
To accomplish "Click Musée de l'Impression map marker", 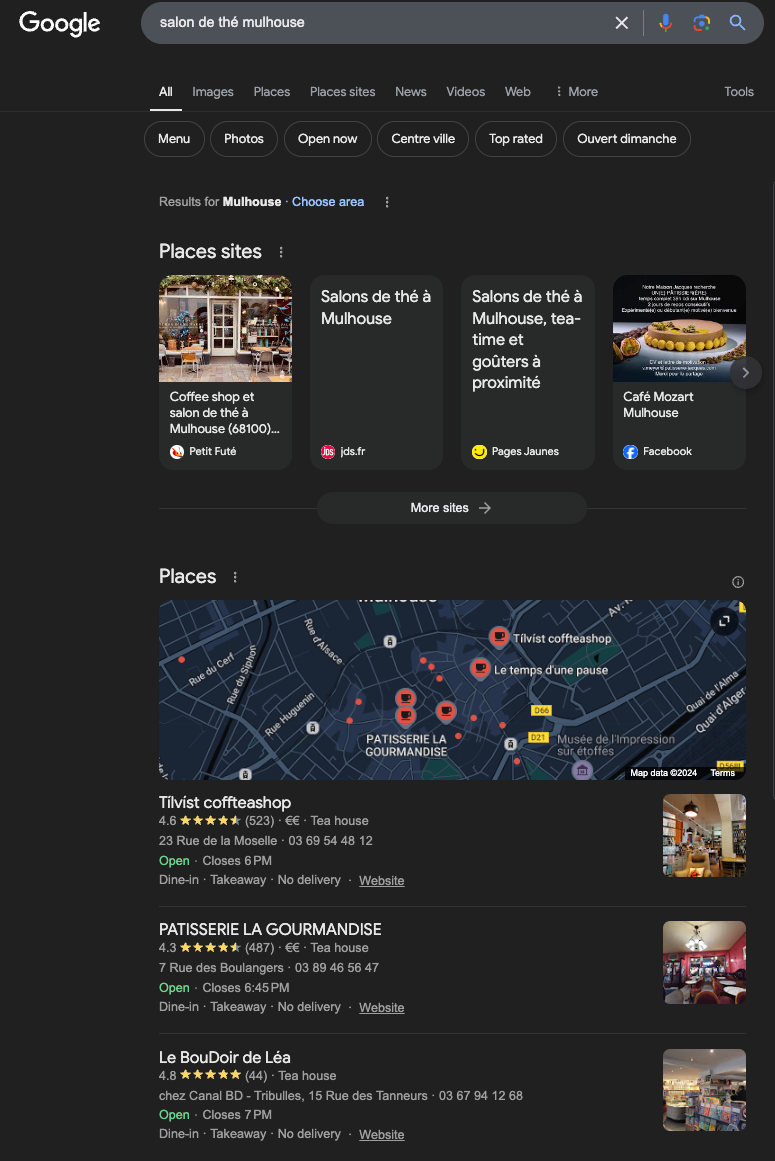I will (583, 770).
